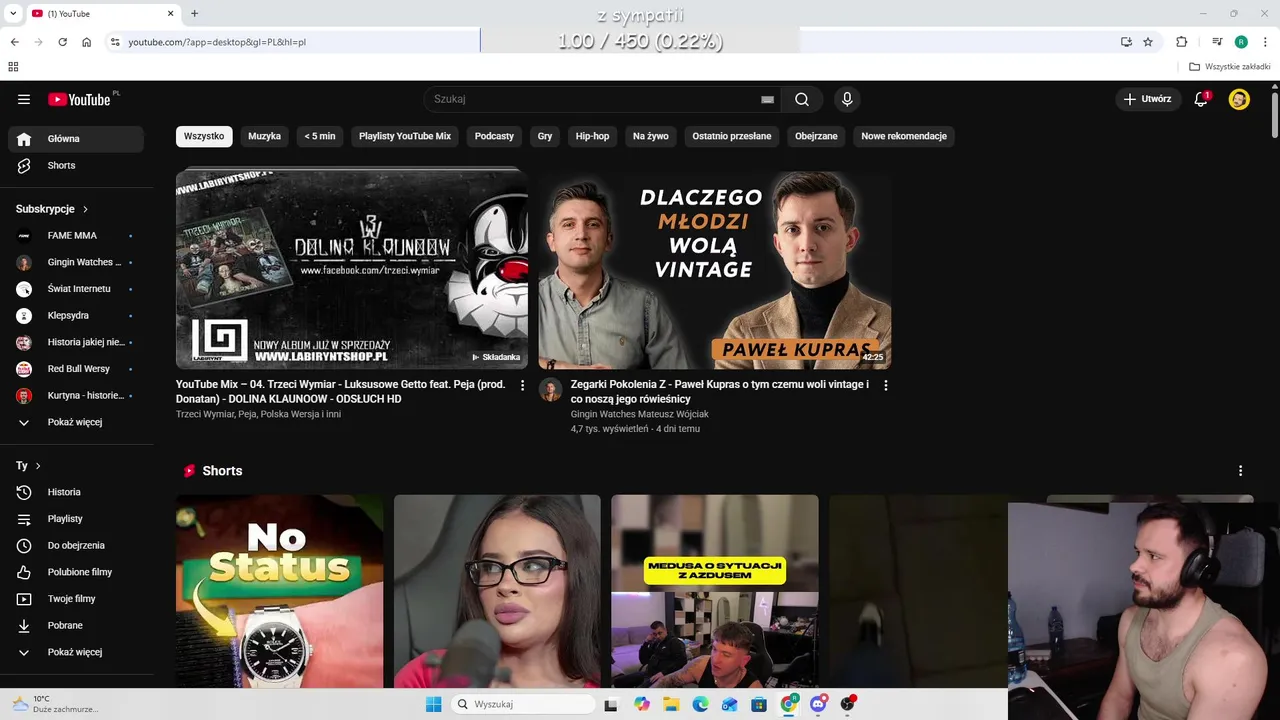Click the on-screen keyboard icon in search
This screenshot has width=1280, height=720.
pyautogui.click(x=767, y=99)
